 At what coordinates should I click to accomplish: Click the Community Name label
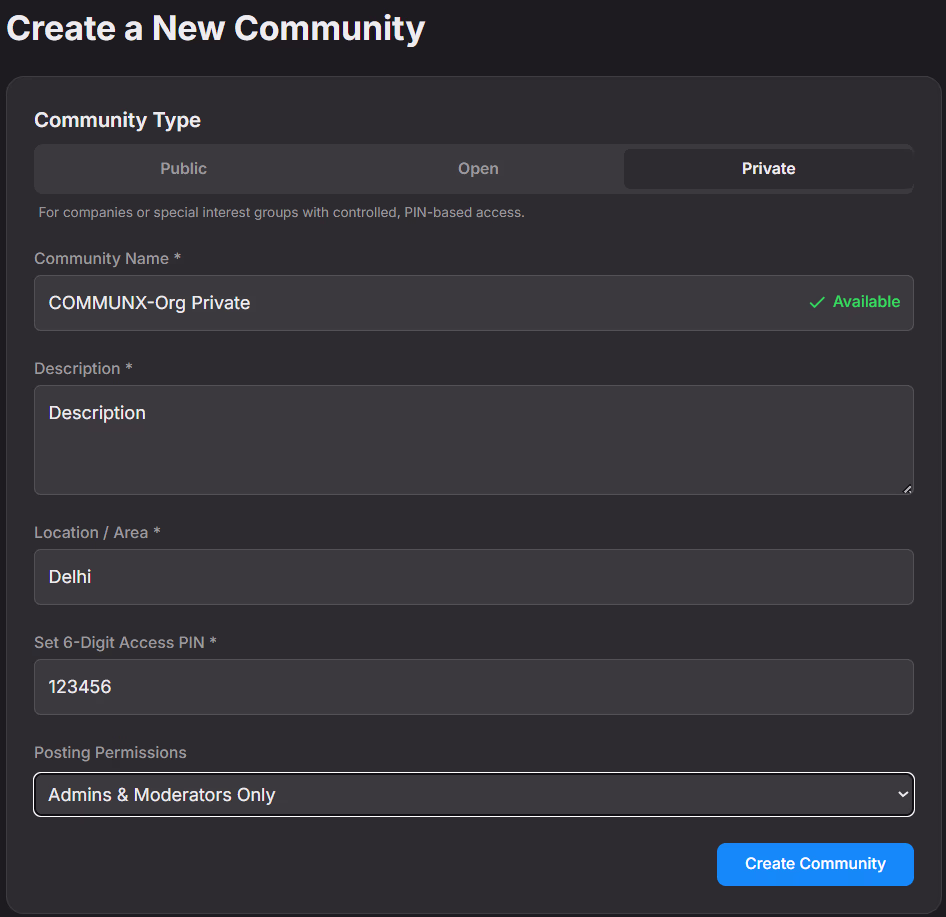click(x=107, y=258)
